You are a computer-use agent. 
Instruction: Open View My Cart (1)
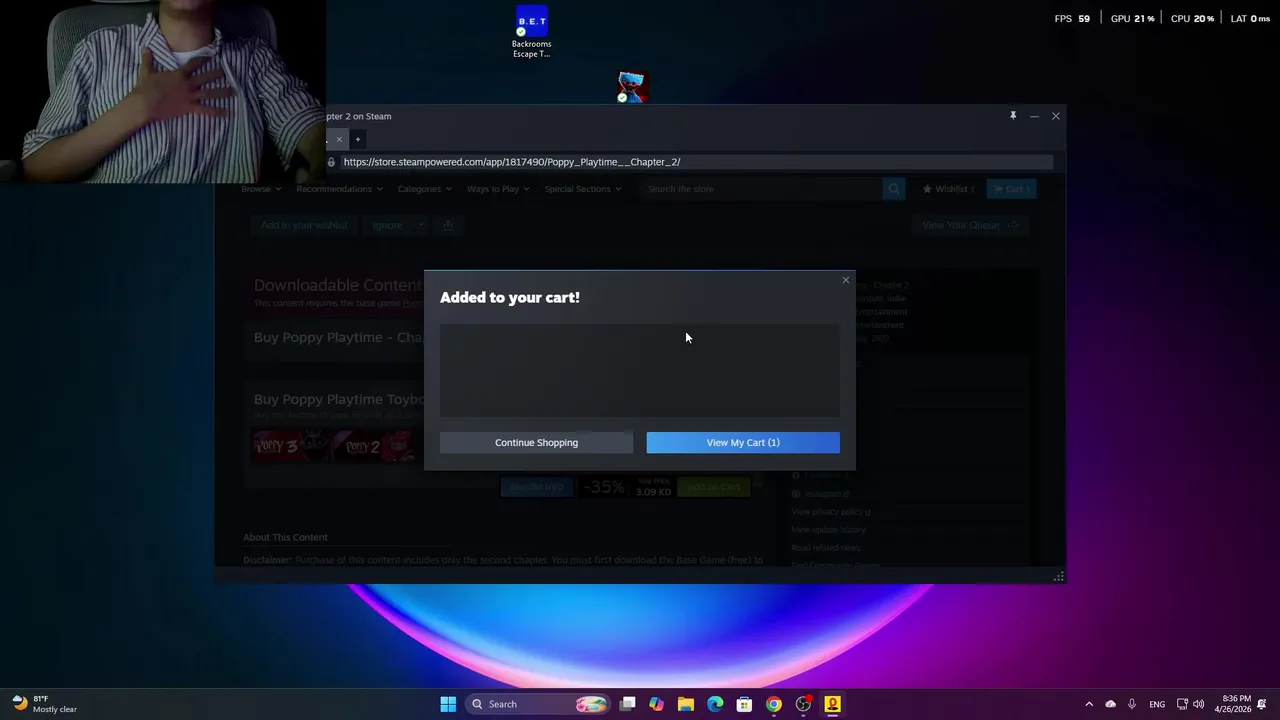pos(743,442)
